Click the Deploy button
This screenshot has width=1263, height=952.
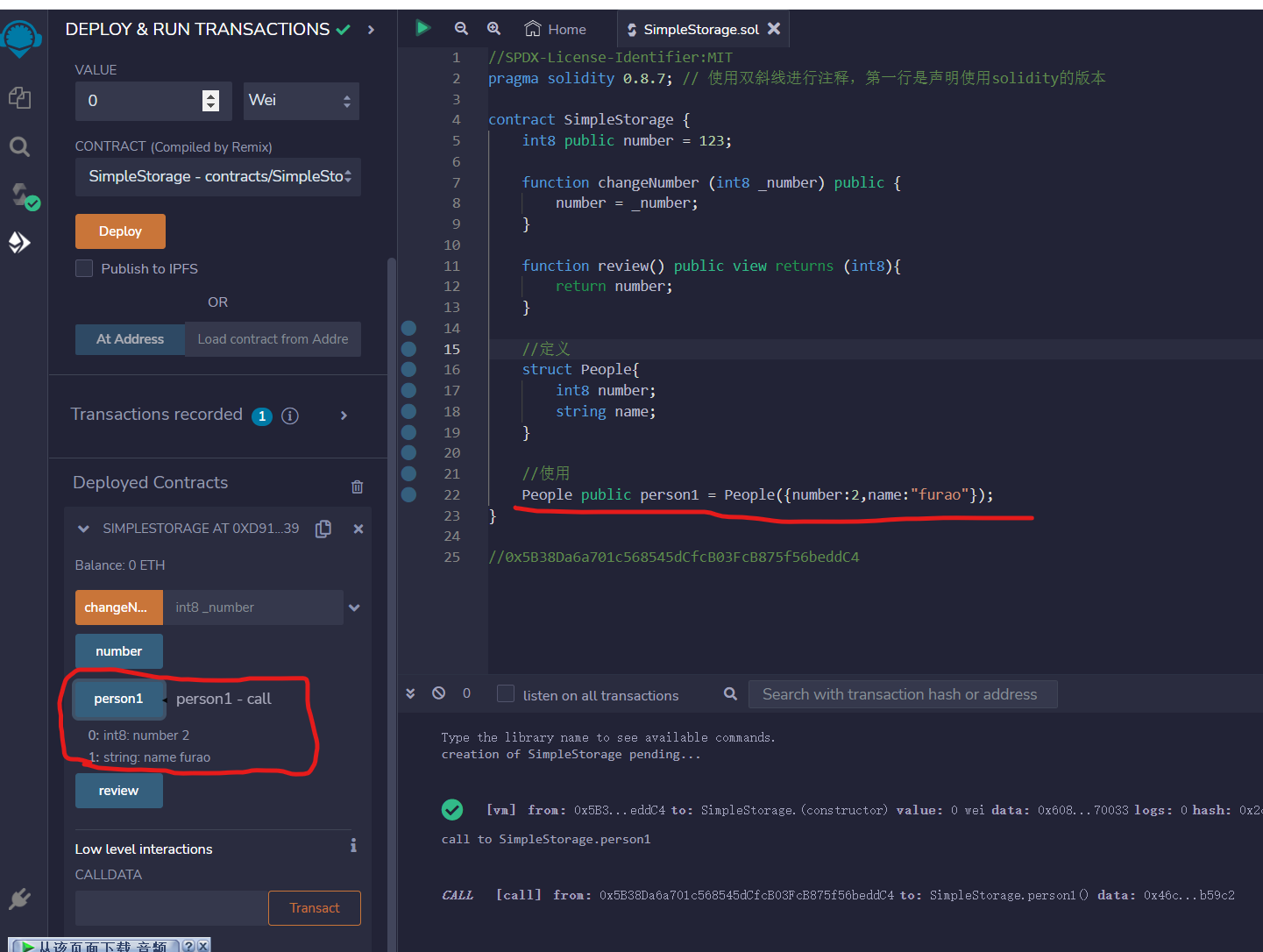coord(120,231)
